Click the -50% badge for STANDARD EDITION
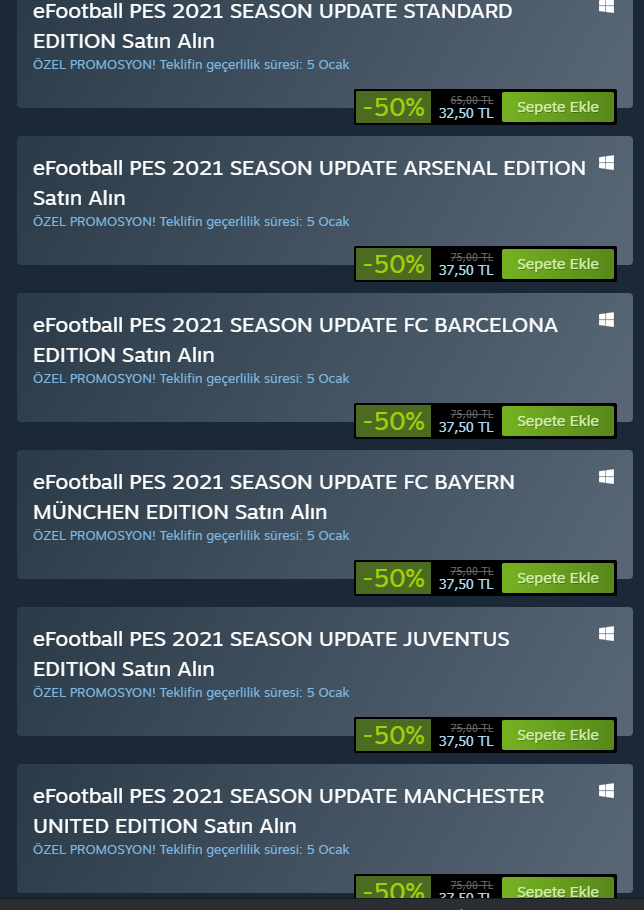Image resolution: width=644 pixels, height=910 pixels. pos(393,107)
